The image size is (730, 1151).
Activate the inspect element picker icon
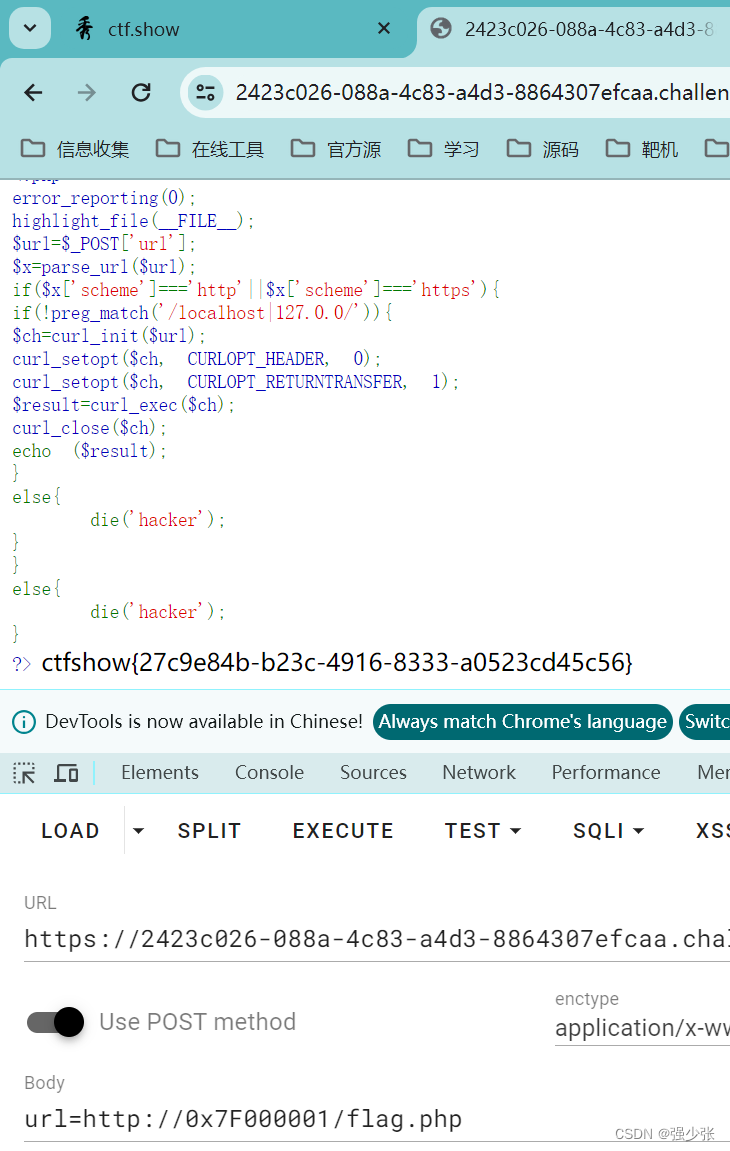[x=24, y=773]
